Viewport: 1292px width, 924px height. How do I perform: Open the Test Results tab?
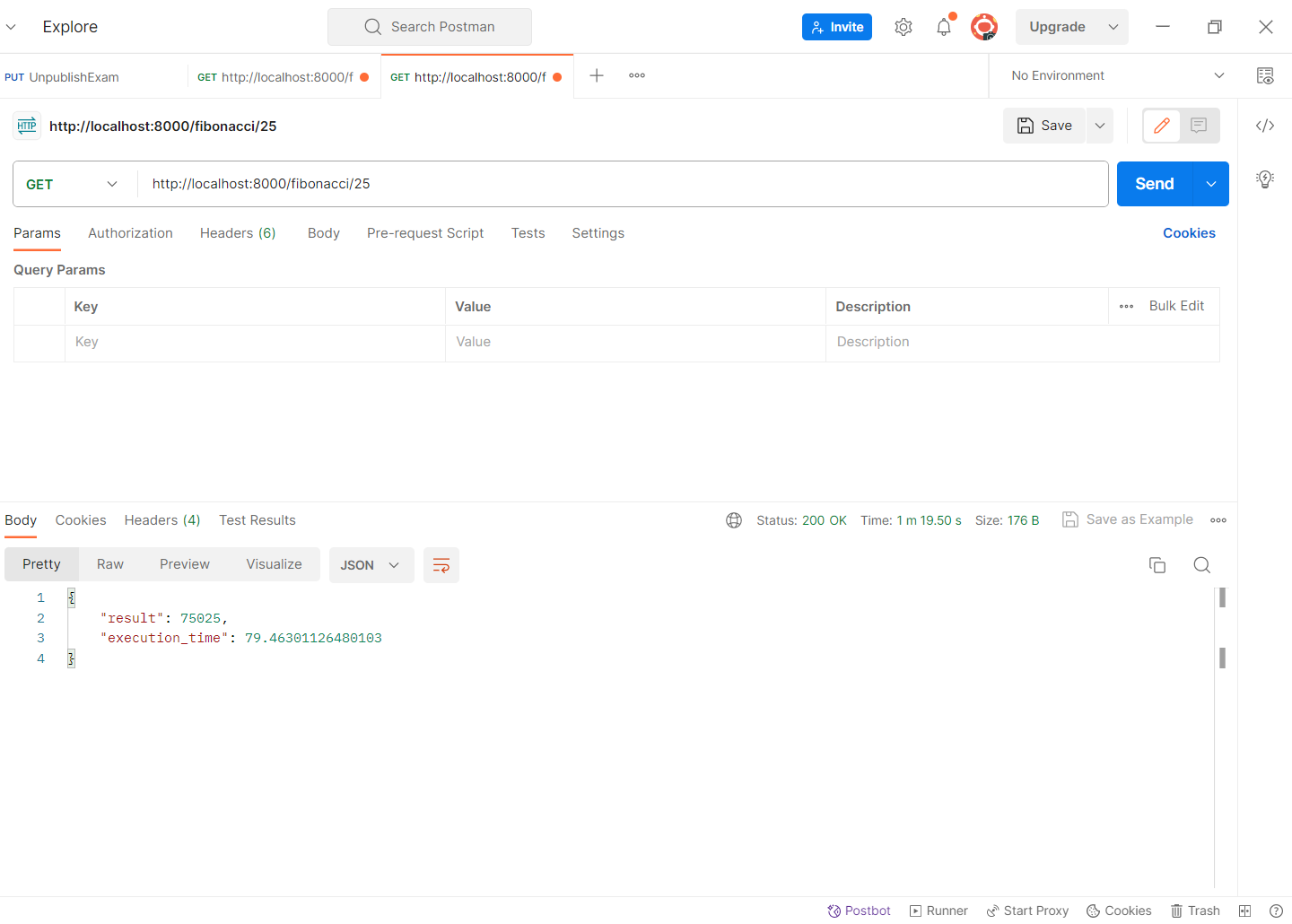click(x=258, y=520)
